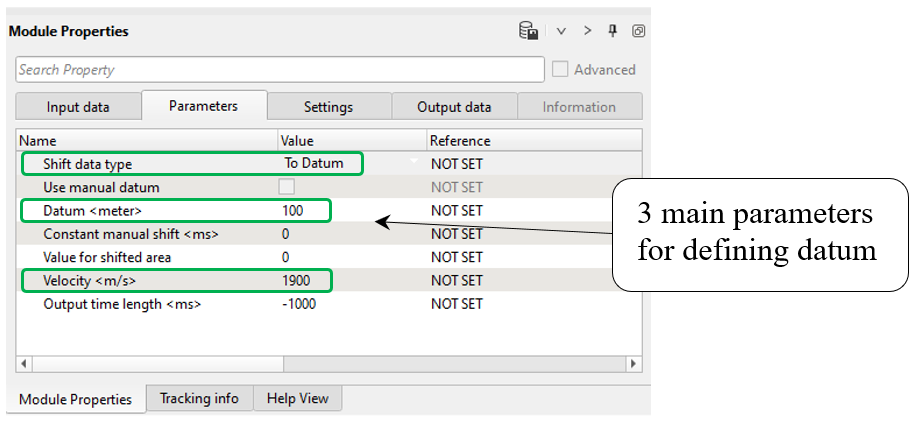Click the Information tab
The height and width of the screenshot is (421, 921).
pyautogui.click(x=579, y=107)
